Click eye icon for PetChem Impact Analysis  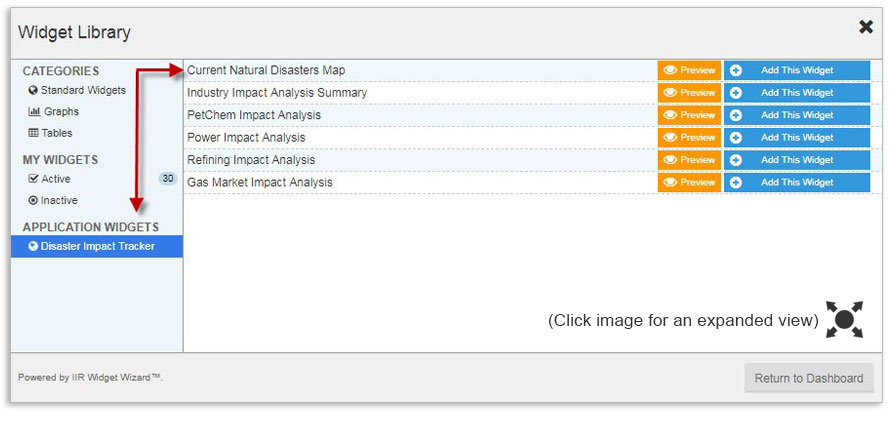670,115
